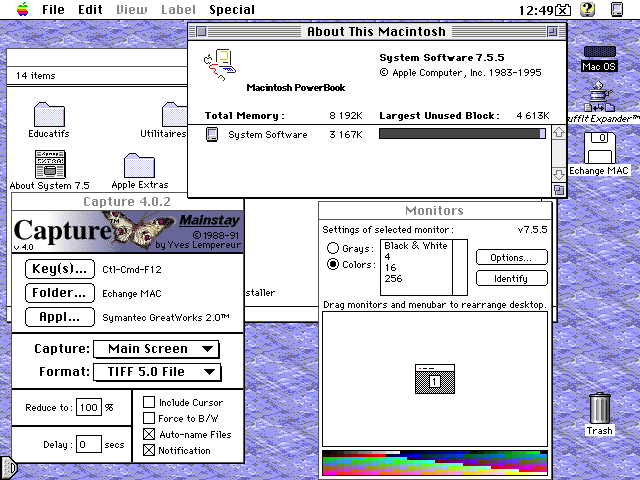Open the Capture Main Screen popup

click(x=156, y=349)
